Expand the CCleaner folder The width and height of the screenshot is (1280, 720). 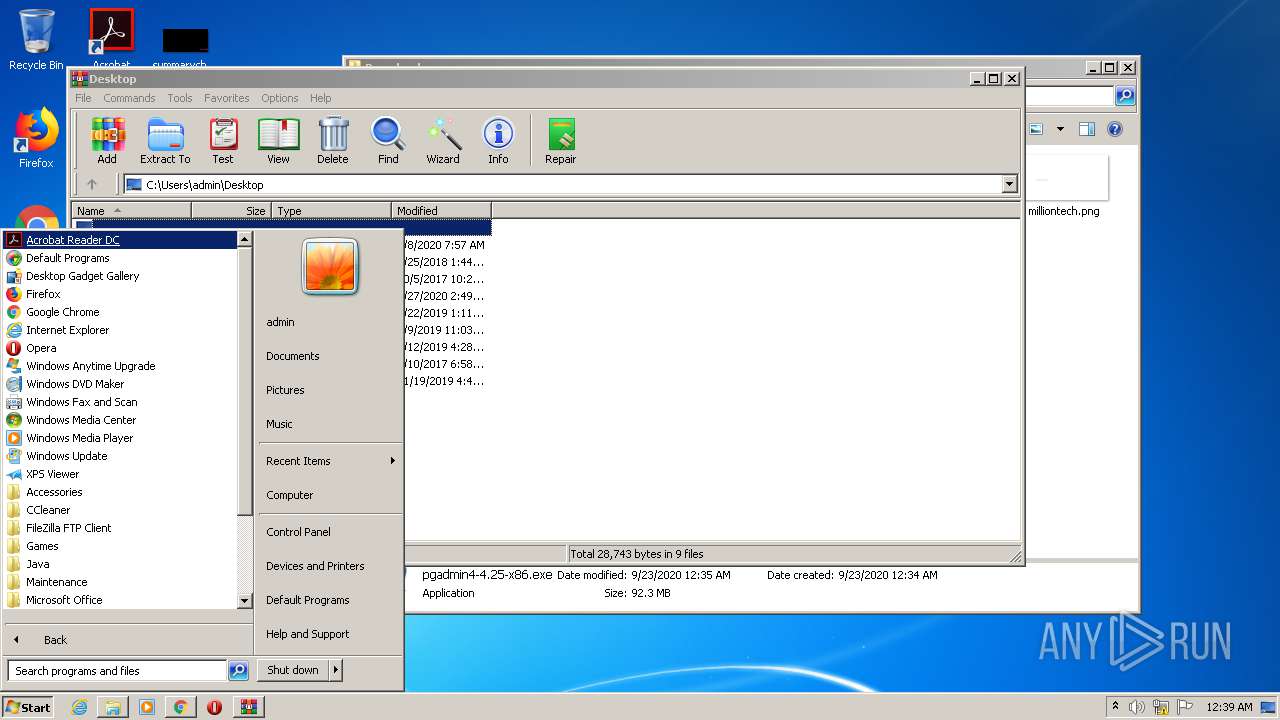[120, 510]
